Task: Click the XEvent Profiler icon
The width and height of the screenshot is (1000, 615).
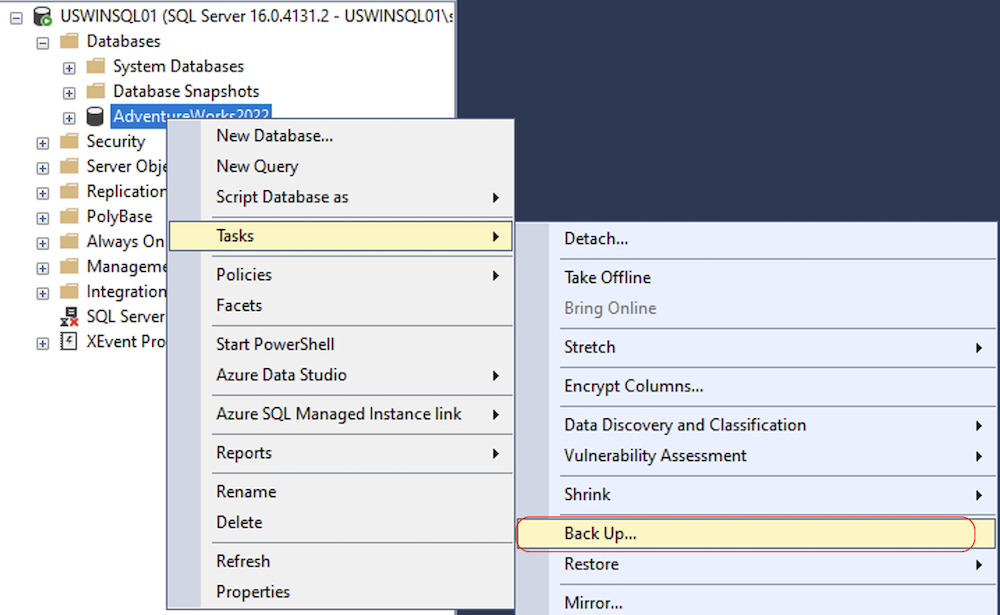Action: pos(69,342)
